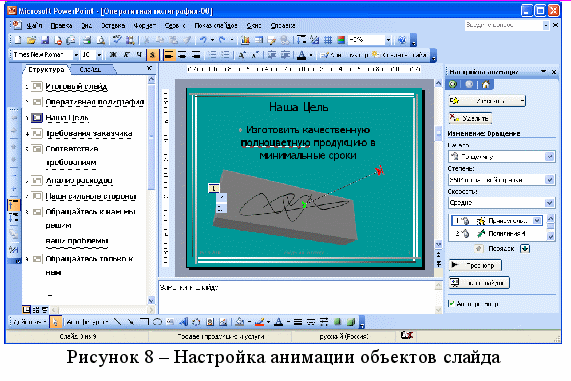Viewport: 571px width, 381px height.
Task: Click the Save icon in standard toolbar
Action: tap(45, 40)
